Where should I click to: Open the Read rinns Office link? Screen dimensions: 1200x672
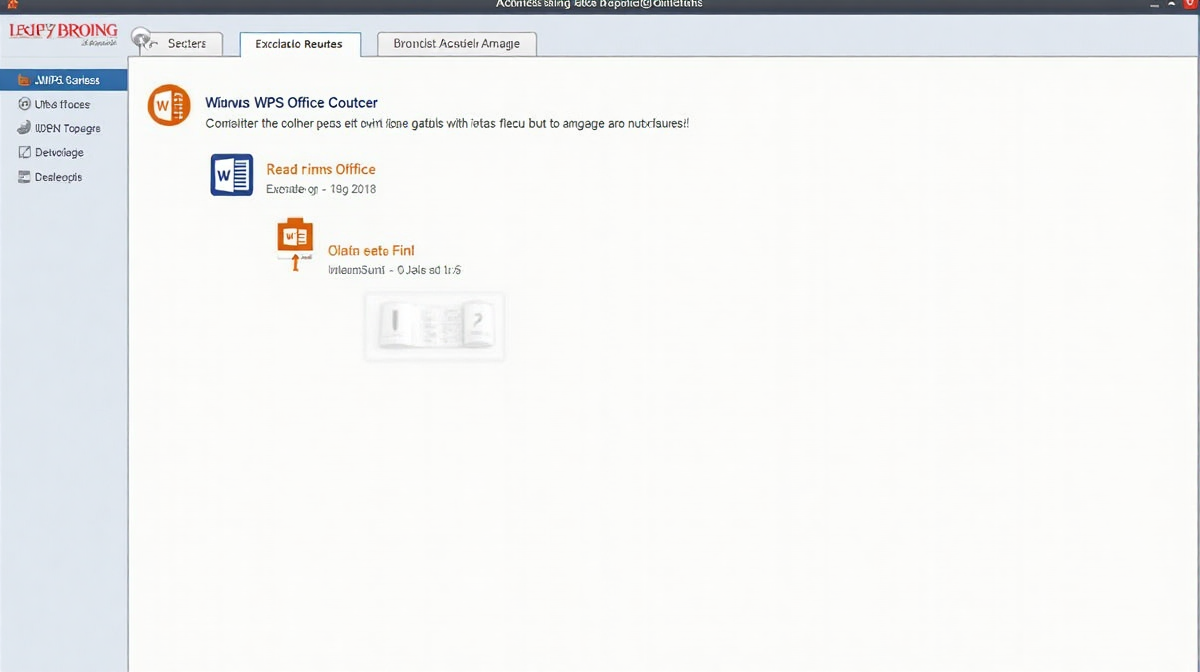coord(320,169)
